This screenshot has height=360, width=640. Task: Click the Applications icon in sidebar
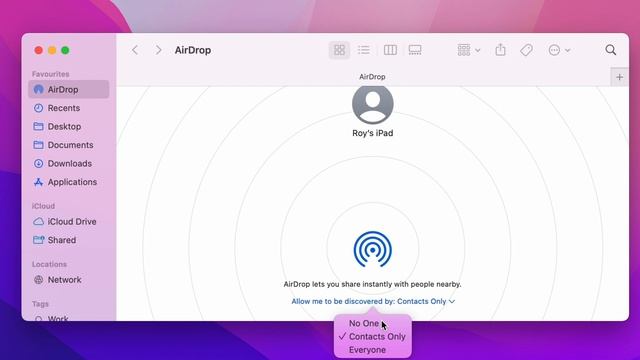point(38,182)
